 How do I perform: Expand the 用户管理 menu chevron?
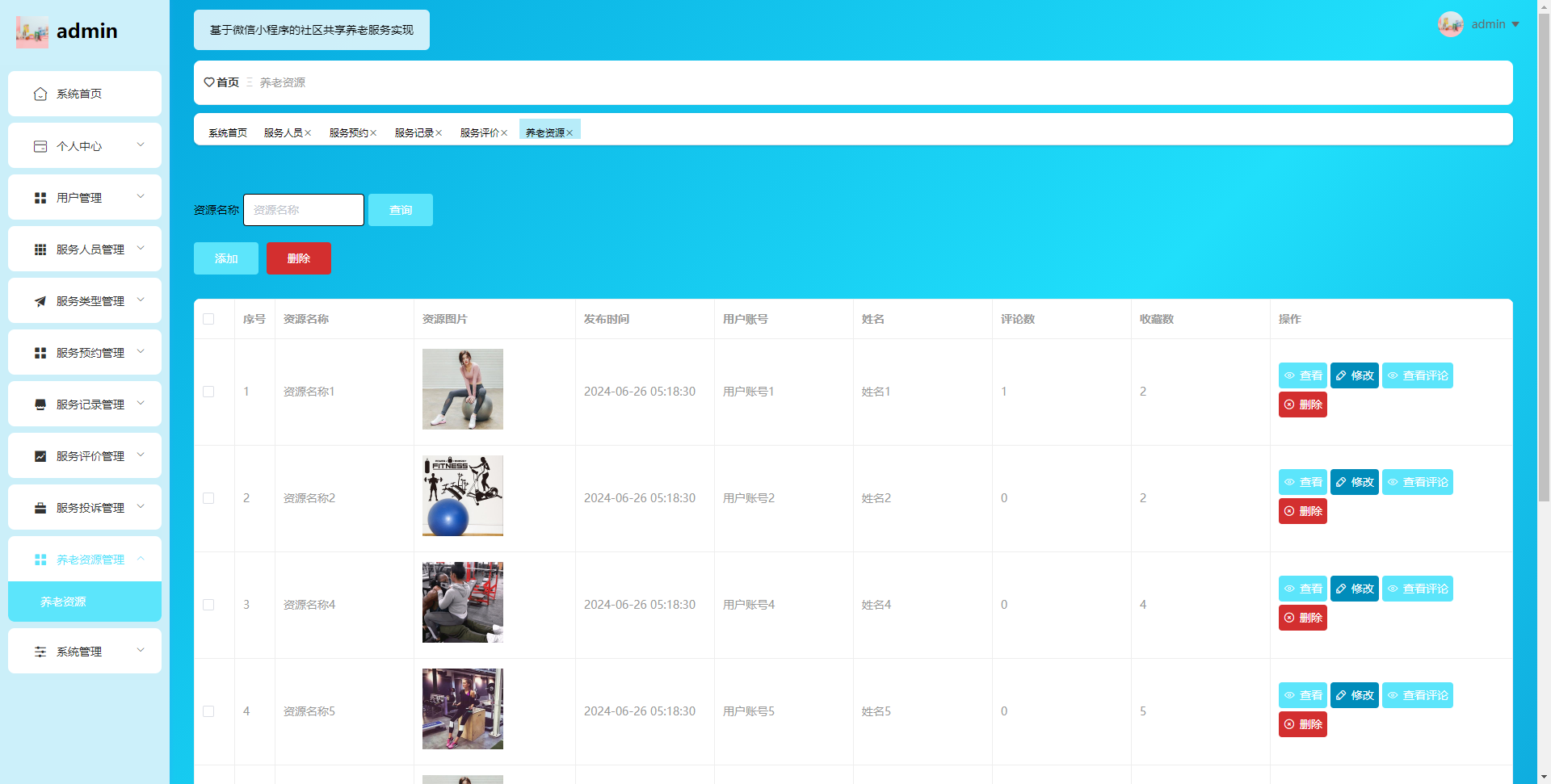[141, 197]
